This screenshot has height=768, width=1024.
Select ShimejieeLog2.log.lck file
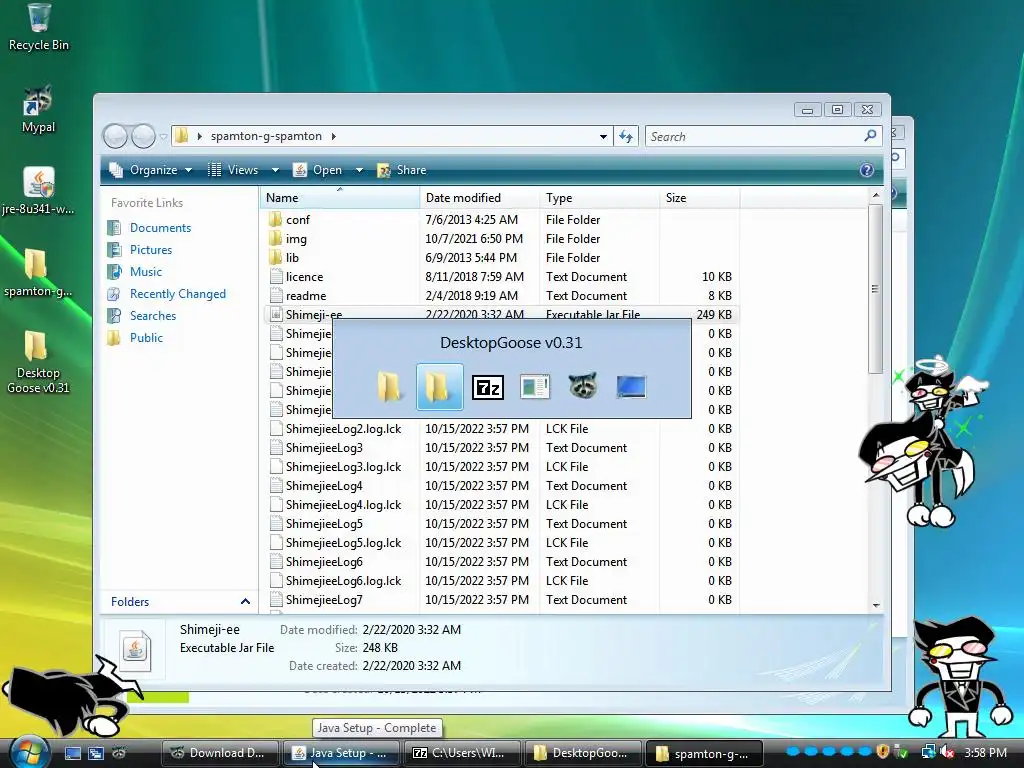point(503,428)
